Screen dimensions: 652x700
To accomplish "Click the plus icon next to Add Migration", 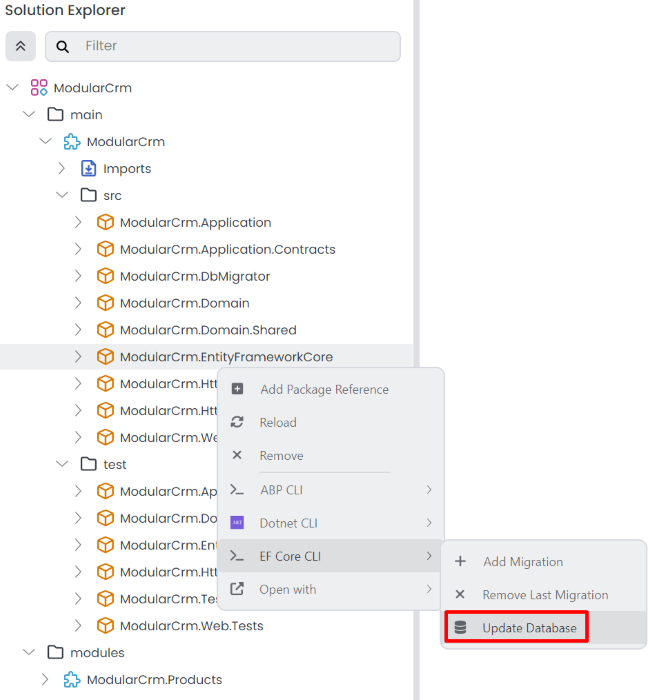I will pos(460,561).
